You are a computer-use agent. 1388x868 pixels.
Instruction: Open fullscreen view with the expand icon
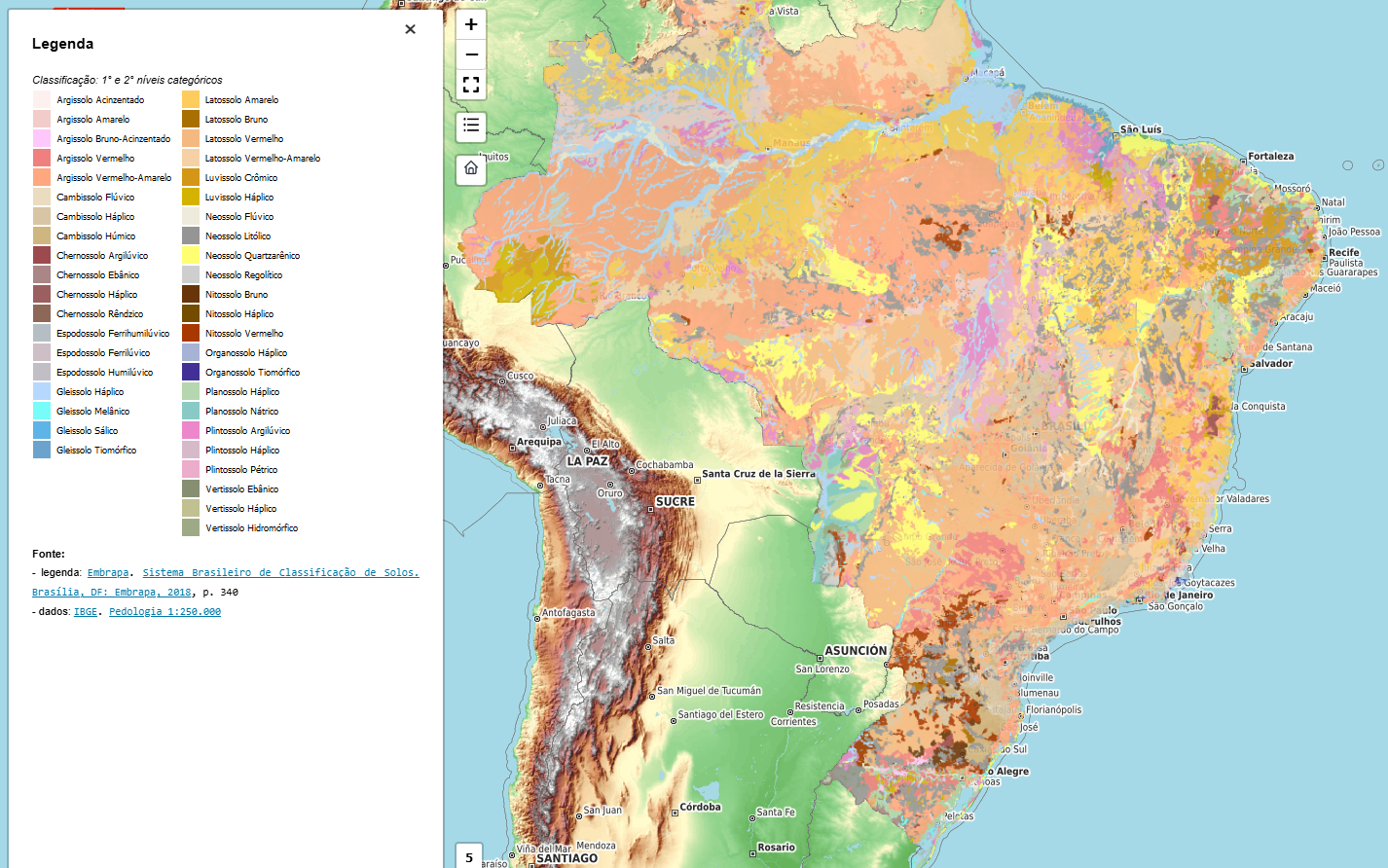(470, 85)
